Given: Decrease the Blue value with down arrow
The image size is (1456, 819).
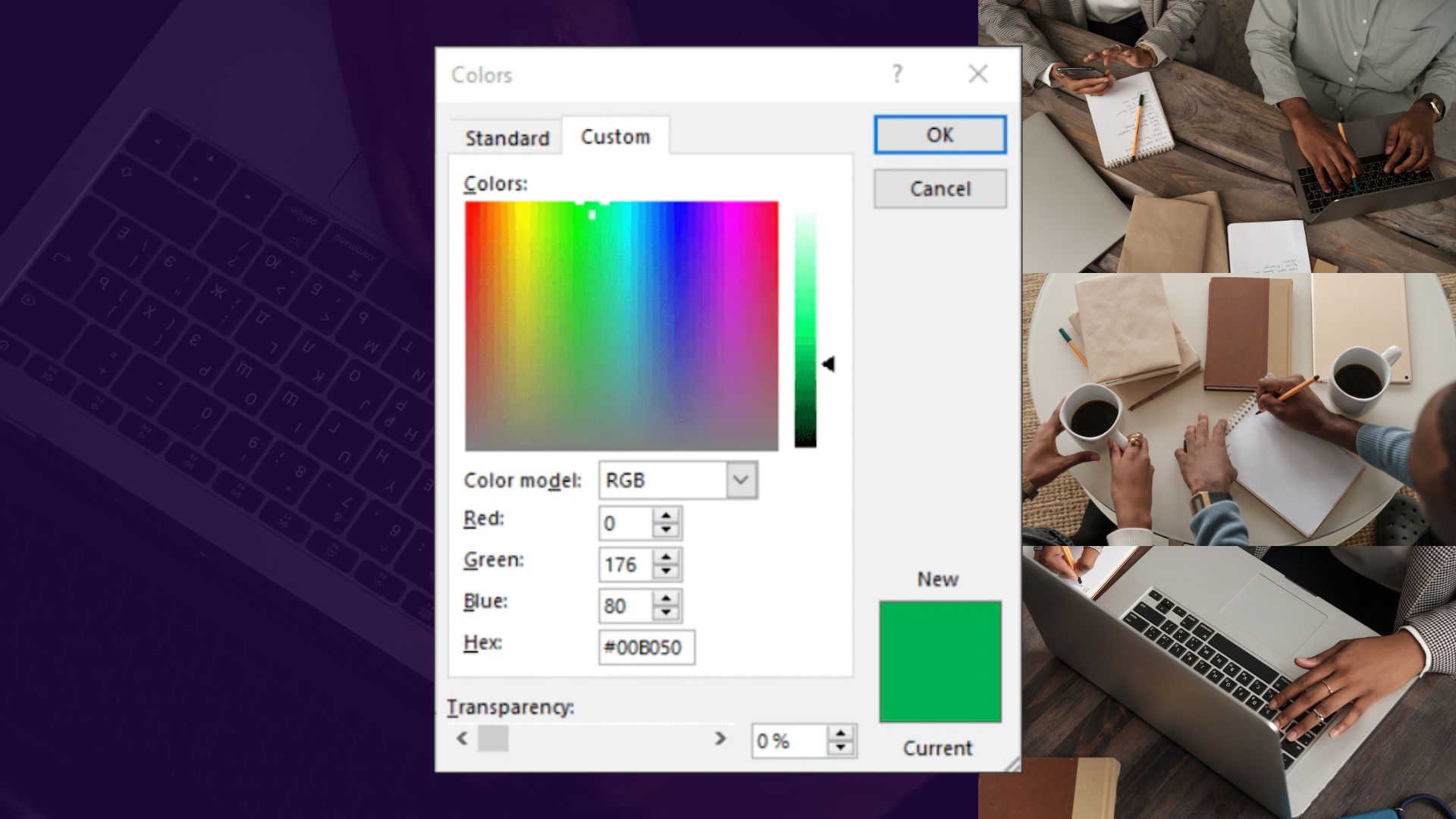Looking at the screenshot, I should [x=666, y=612].
